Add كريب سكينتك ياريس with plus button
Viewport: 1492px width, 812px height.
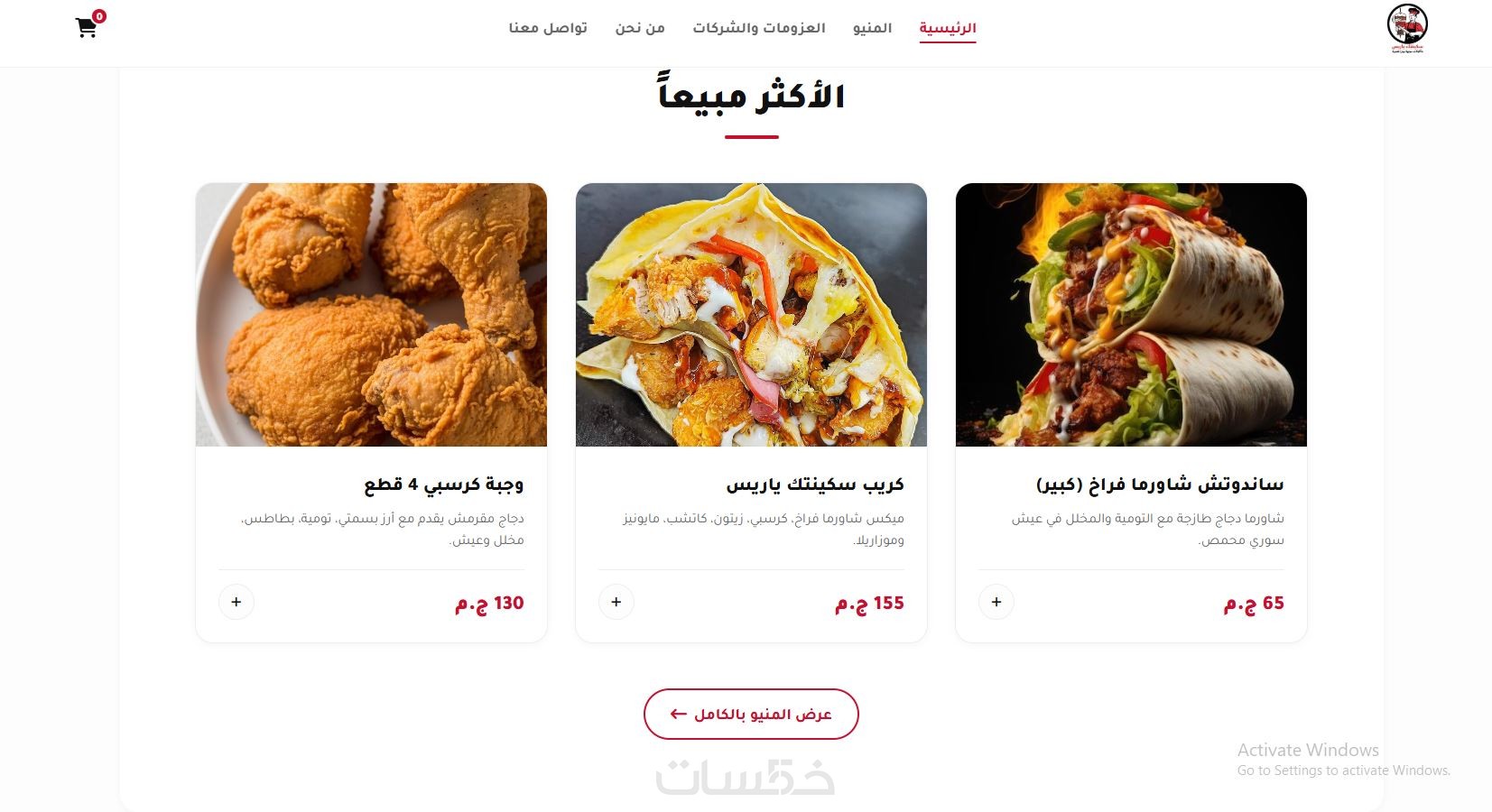[616, 602]
